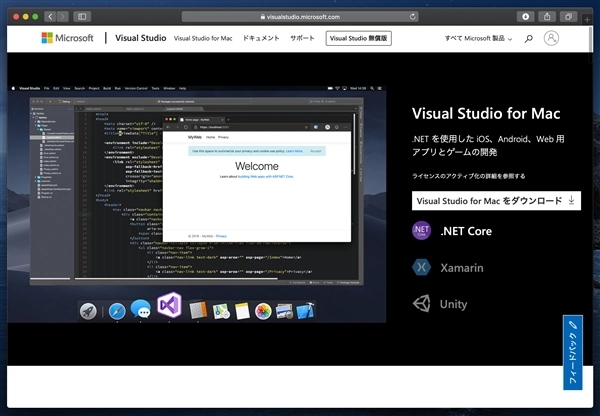Click the download arrow icon on the download button
Image resolution: width=600 pixels, height=416 pixels.
pyautogui.click(x=571, y=201)
